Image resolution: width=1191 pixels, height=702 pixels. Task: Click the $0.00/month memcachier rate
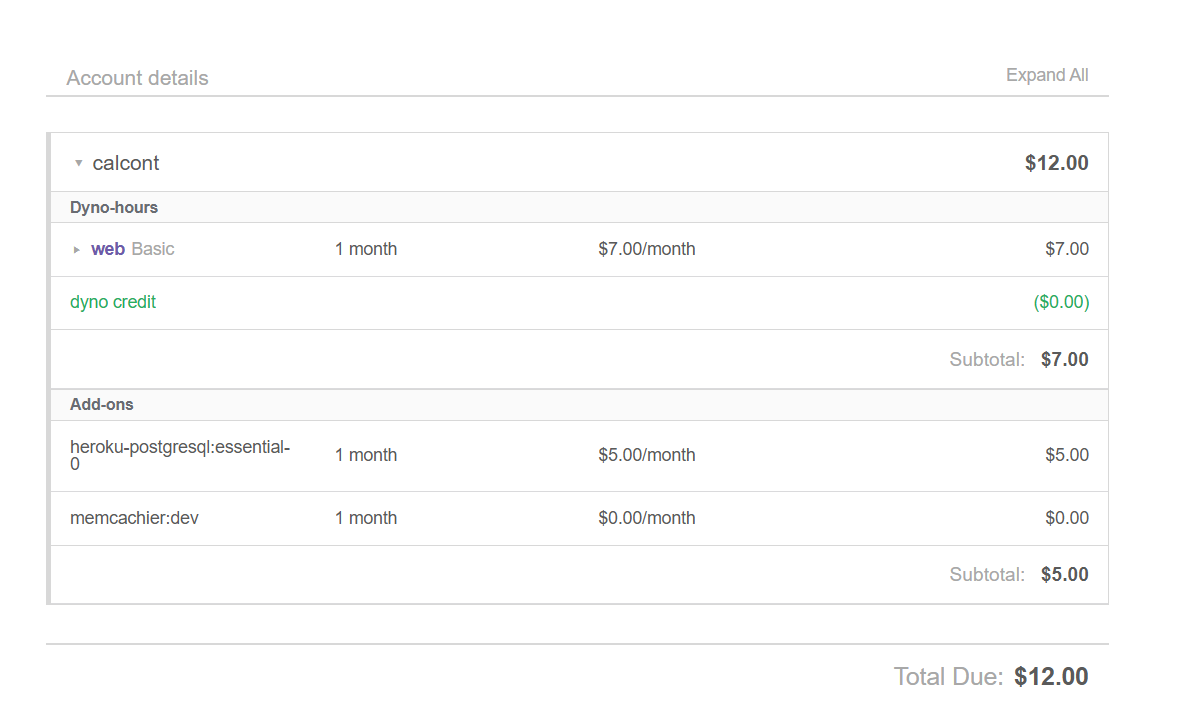coord(647,518)
